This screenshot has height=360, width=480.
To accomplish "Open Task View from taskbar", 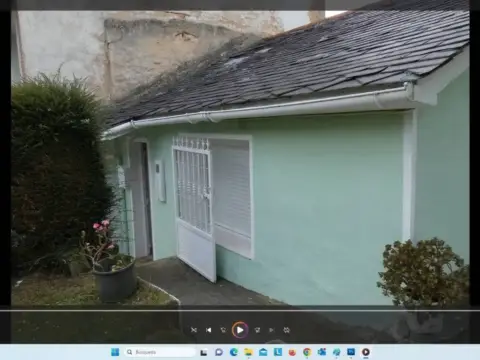I will [204, 352].
